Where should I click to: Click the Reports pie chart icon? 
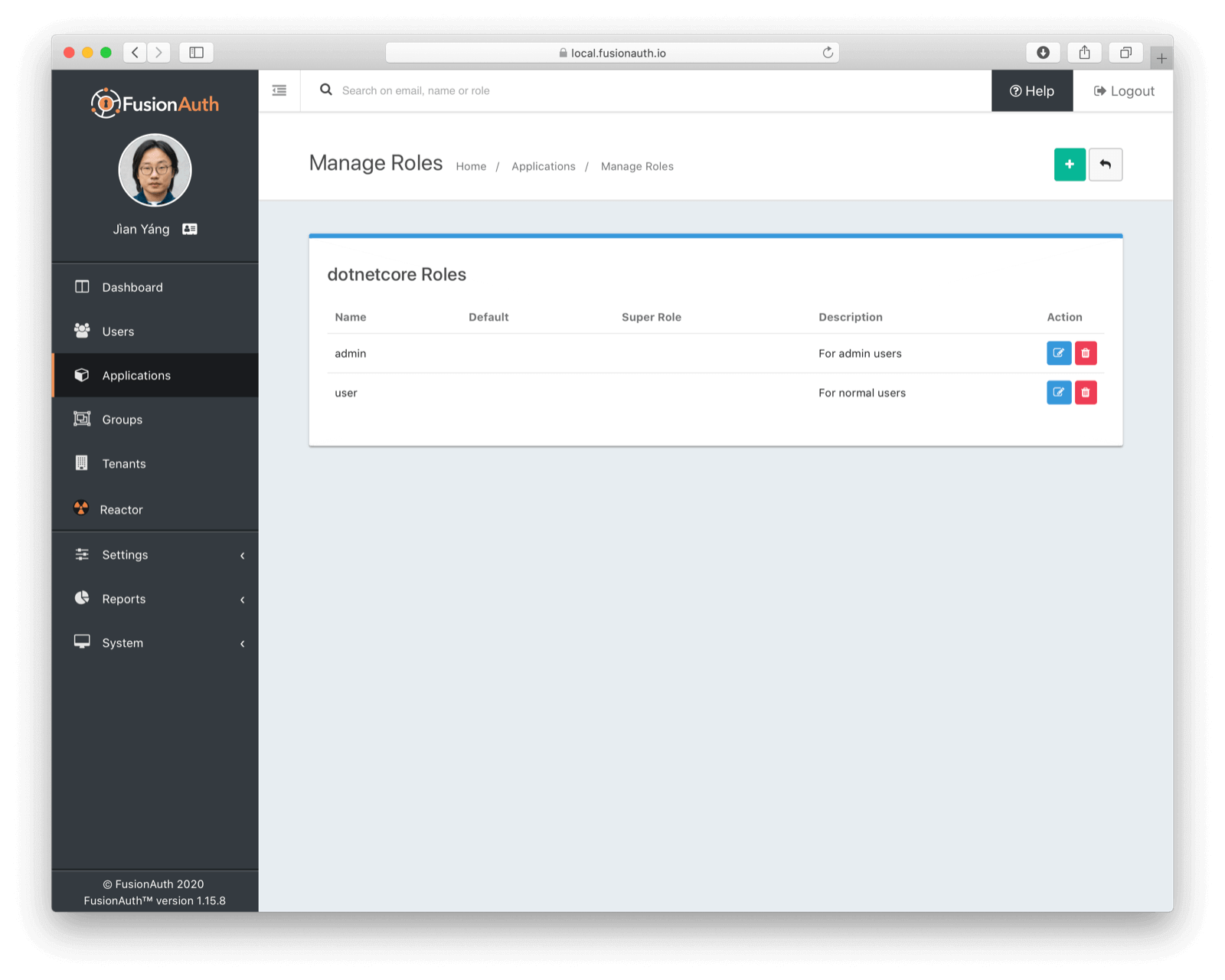coord(82,598)
